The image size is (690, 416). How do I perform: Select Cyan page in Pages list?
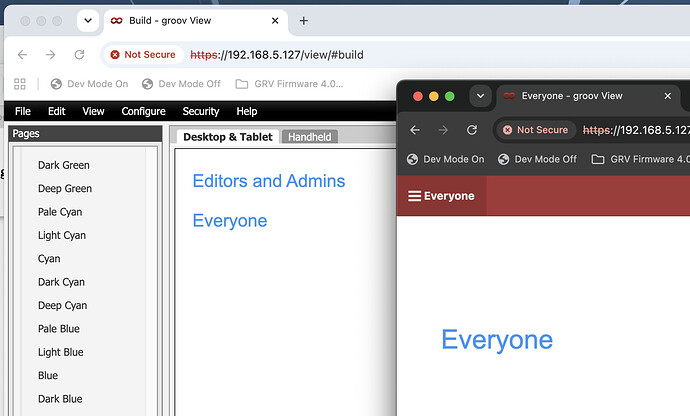pos(49,258)
